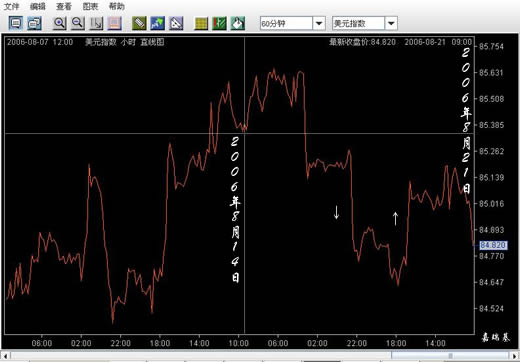Click the zoom out magnifier icon
Viewport: 520px width, 362px height.
click(x=78, y=23)
